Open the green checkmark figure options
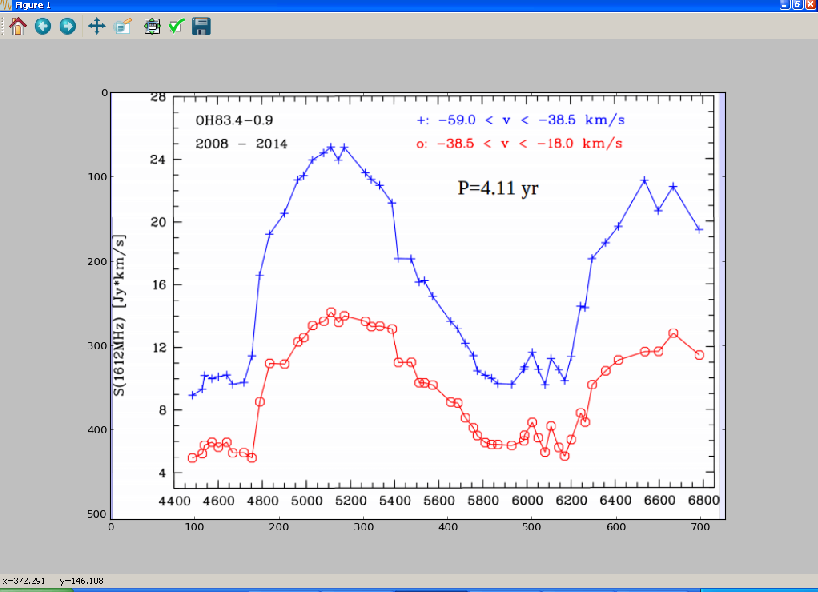Image resolution: width=818 pixels, height=592 pixels. (177, 26)
